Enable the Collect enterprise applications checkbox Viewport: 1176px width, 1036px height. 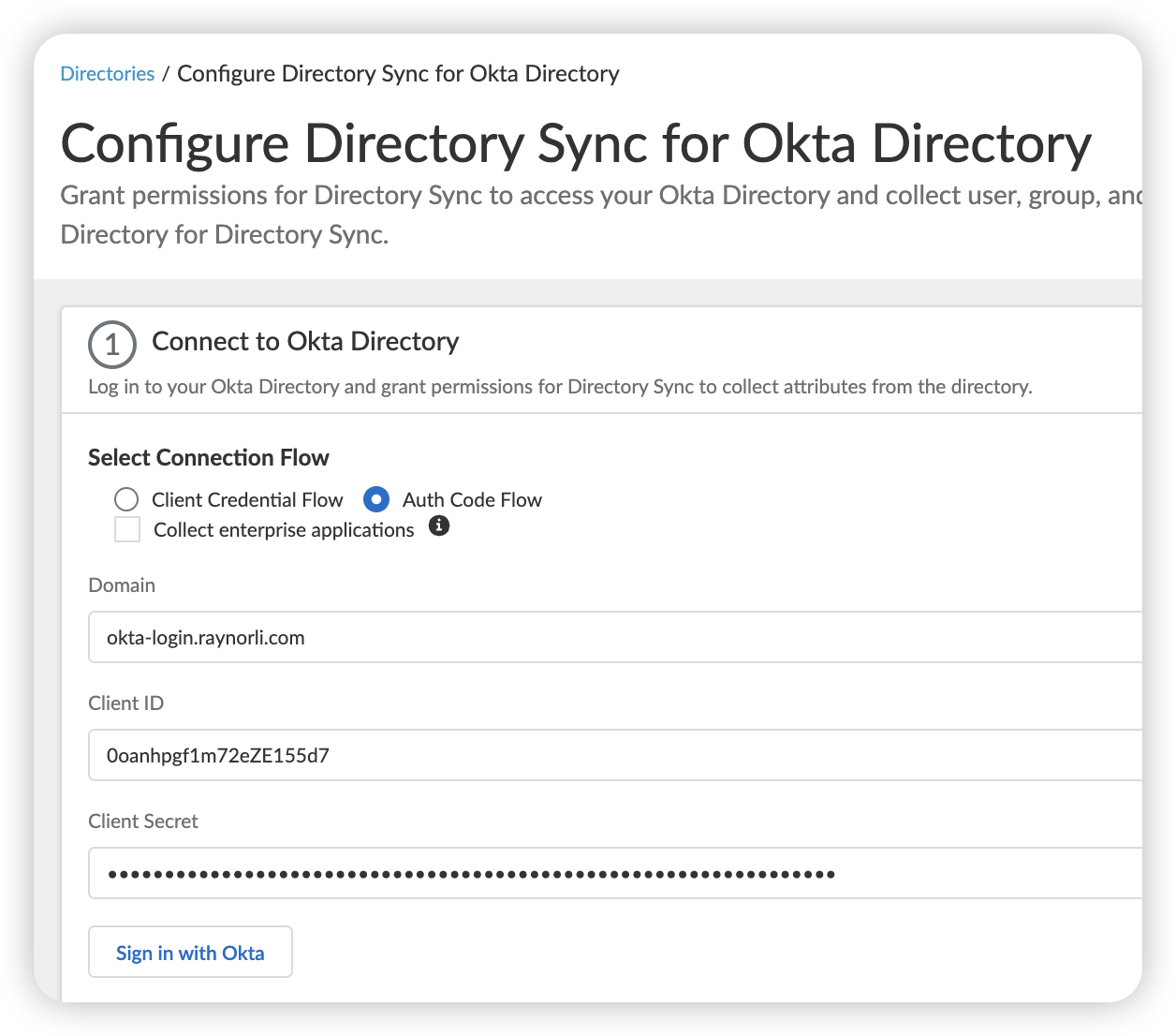[x=127, y=530]
